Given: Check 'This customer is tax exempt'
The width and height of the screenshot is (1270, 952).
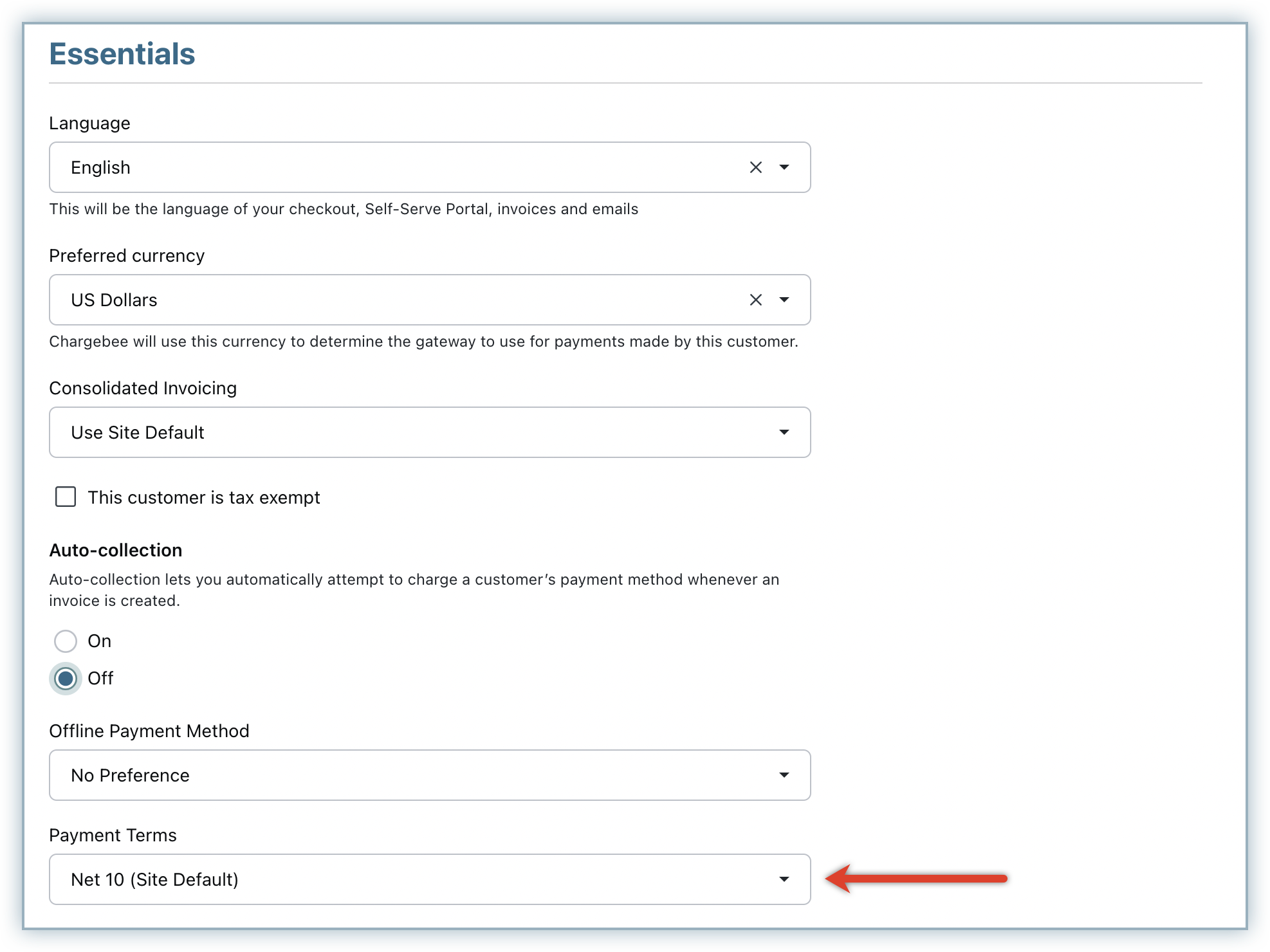Looking at the screenshot, I should point(66,497).
